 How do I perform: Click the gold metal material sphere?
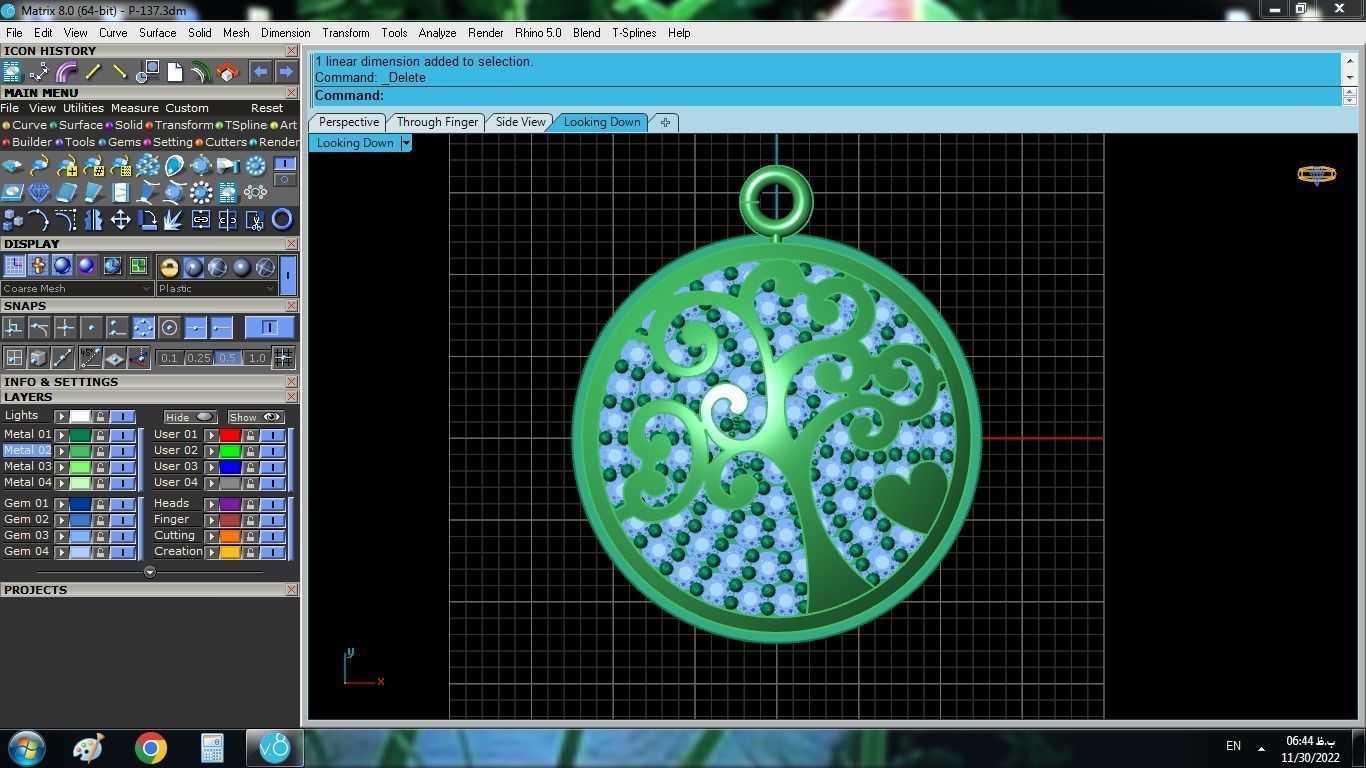point(169,267)
